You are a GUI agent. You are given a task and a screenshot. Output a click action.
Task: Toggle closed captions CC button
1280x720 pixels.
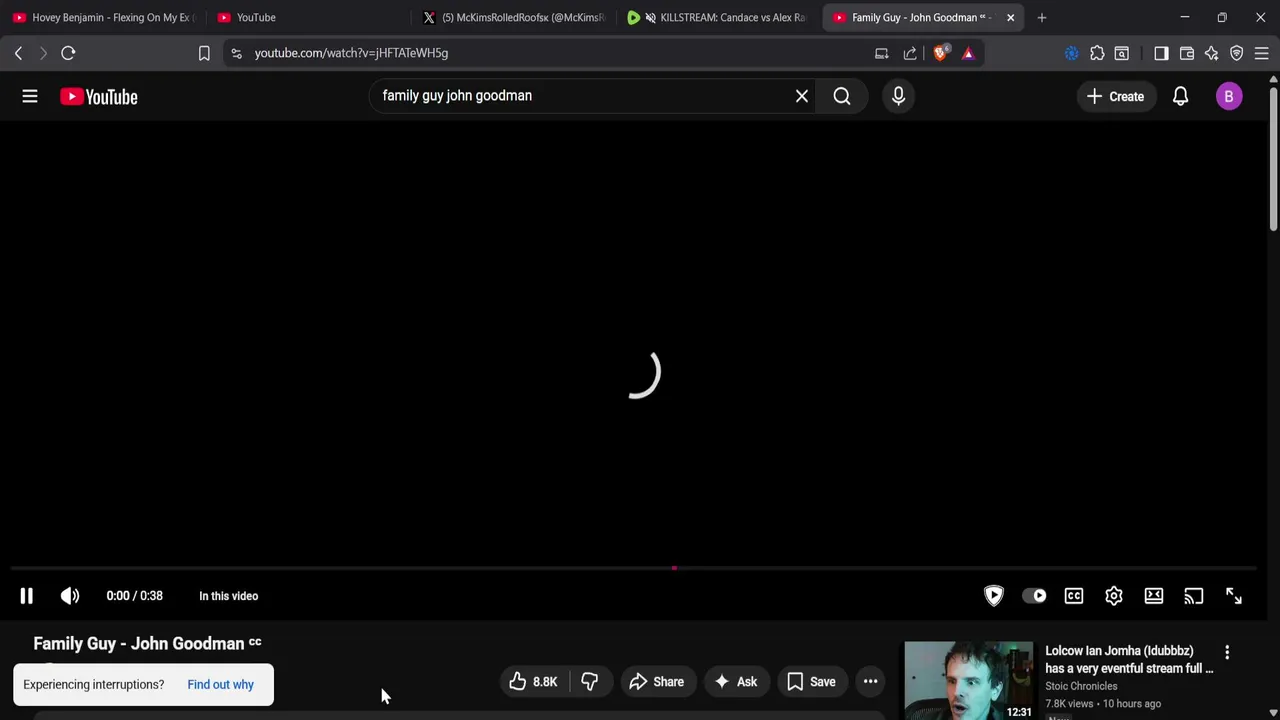[1074, 596]
